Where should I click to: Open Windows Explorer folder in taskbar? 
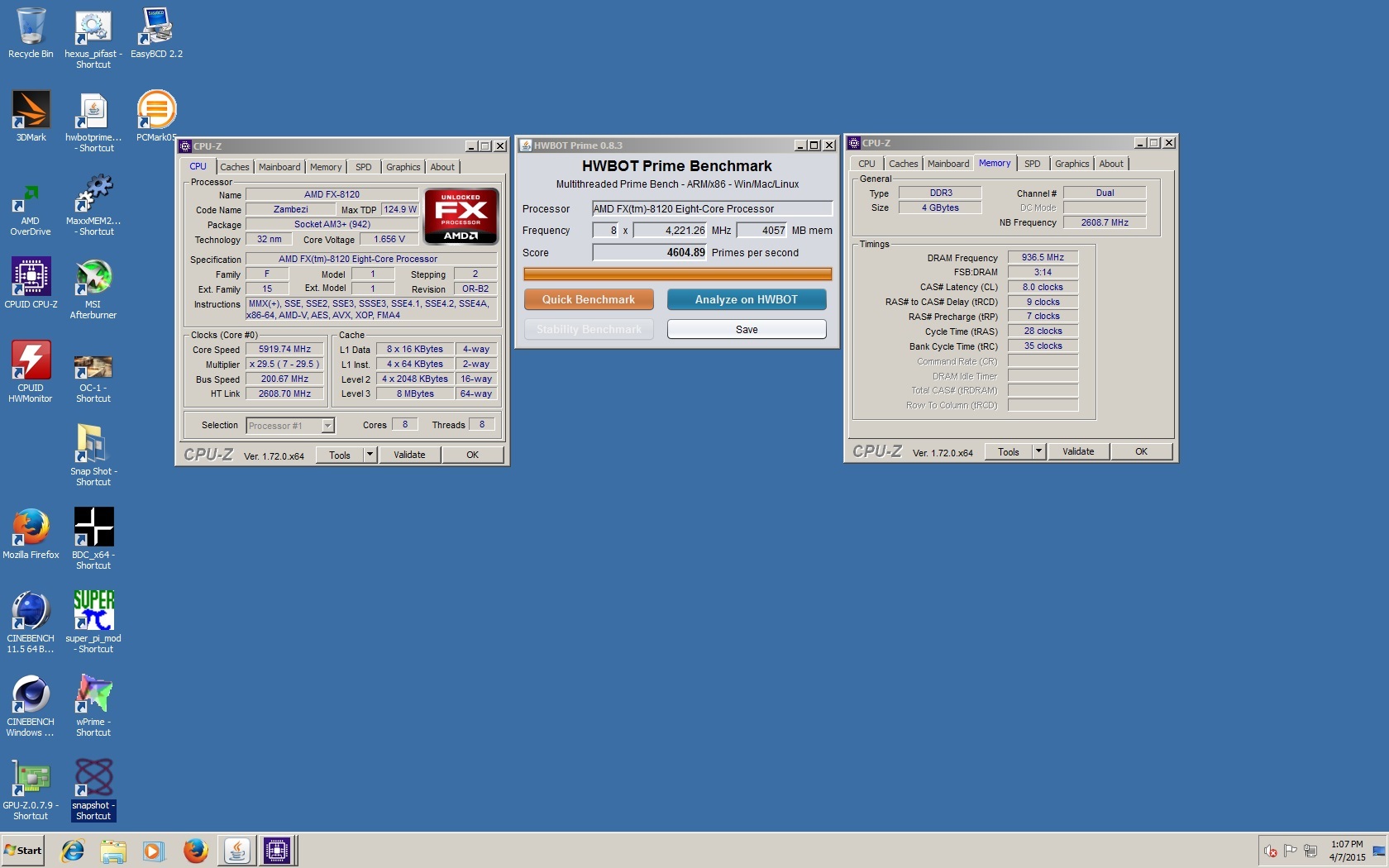point(113,850)
